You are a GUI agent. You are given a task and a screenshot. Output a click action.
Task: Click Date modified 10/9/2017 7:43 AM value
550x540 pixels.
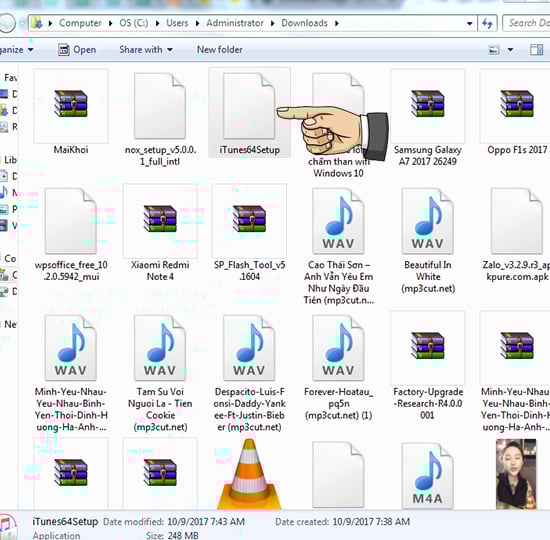point(206,522)
